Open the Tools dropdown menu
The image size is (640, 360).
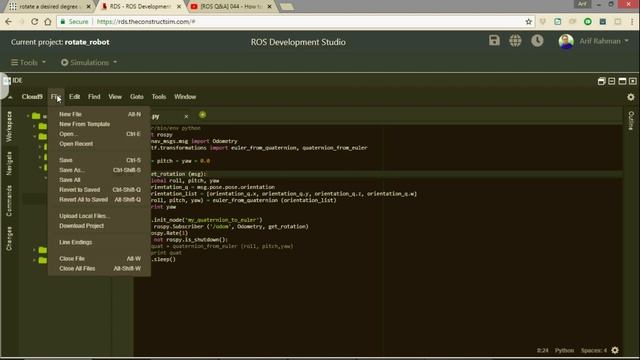(x=28, y=62)
